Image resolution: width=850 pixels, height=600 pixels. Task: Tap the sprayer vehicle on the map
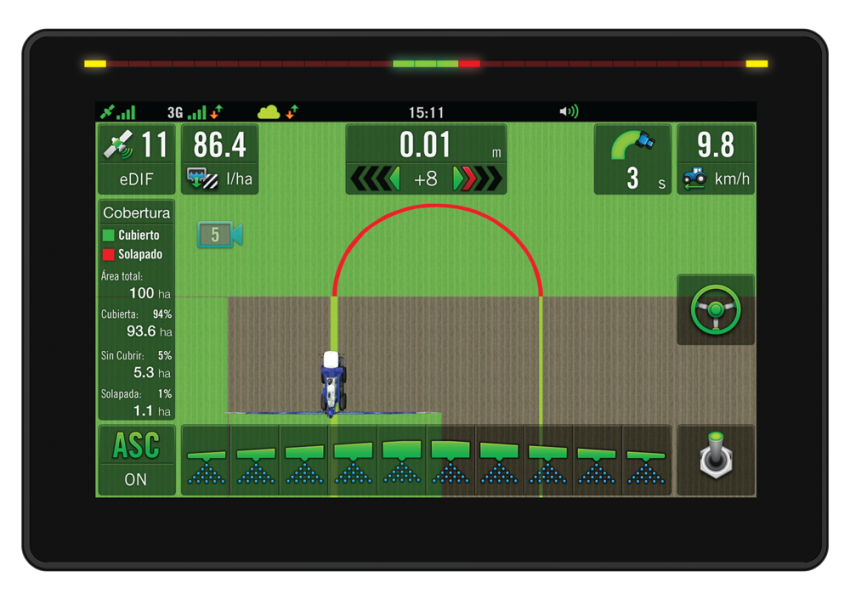pyautogui.click(x=332, y=384)
